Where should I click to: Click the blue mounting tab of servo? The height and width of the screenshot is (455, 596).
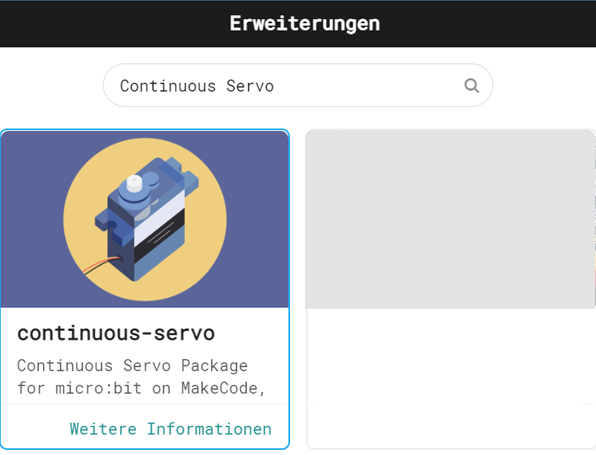pos(113,228)
